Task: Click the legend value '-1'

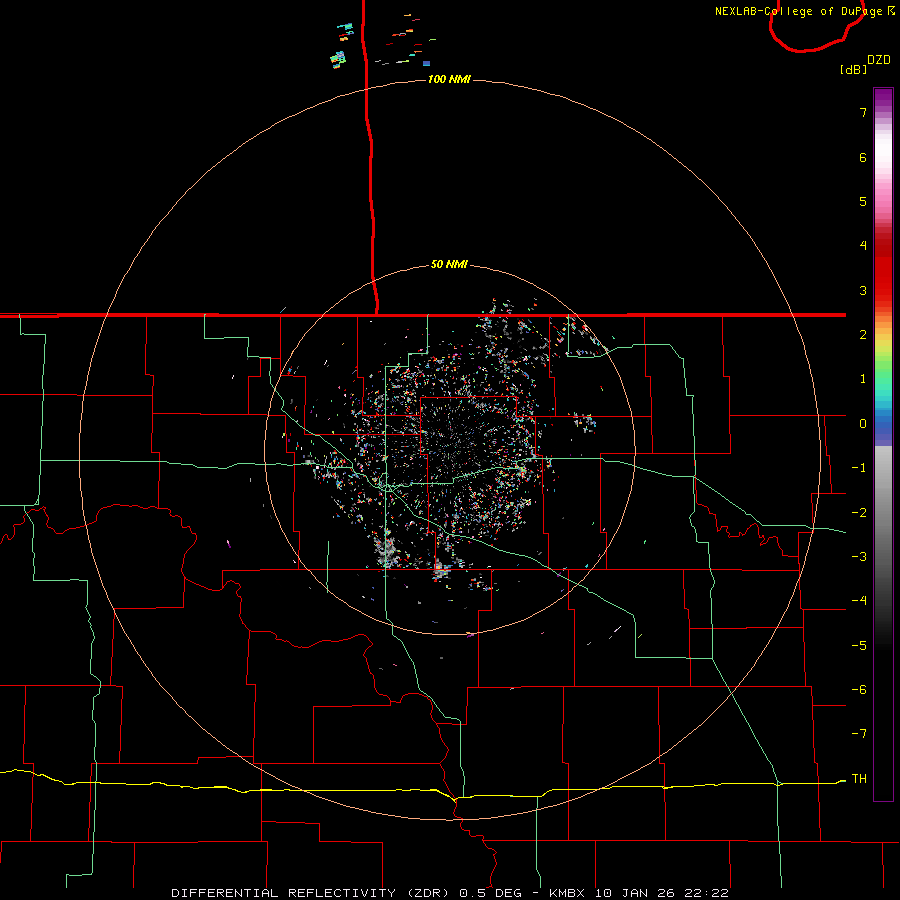Action: pyautogui.click(x=859, y=468)
